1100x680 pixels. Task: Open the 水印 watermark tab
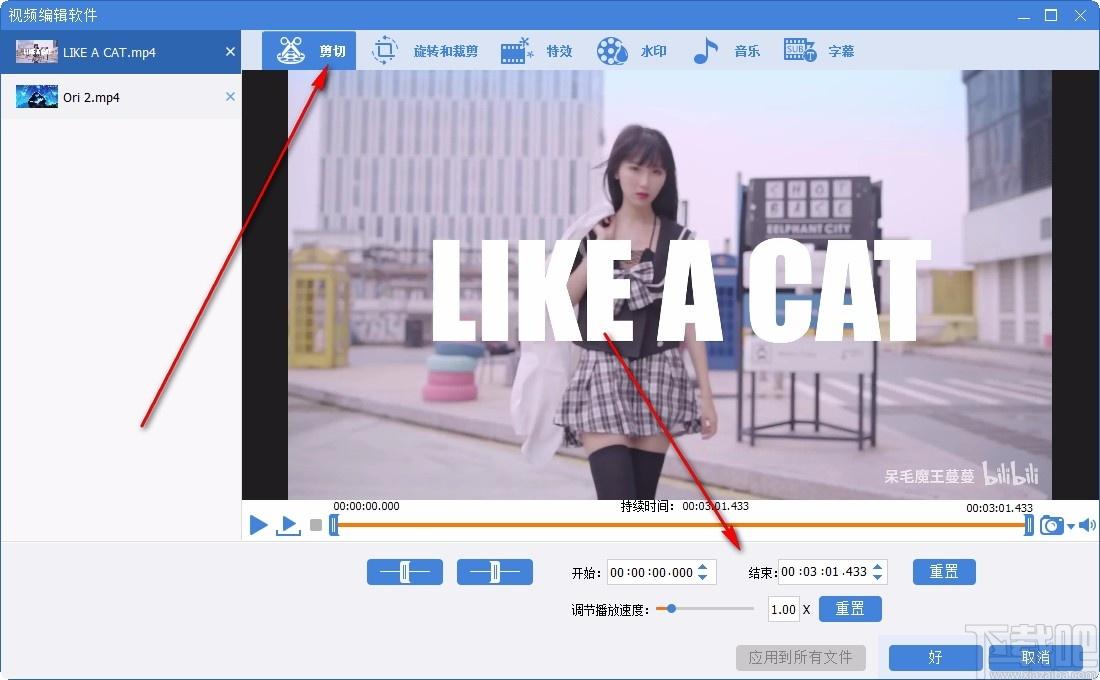pos(631,51)
